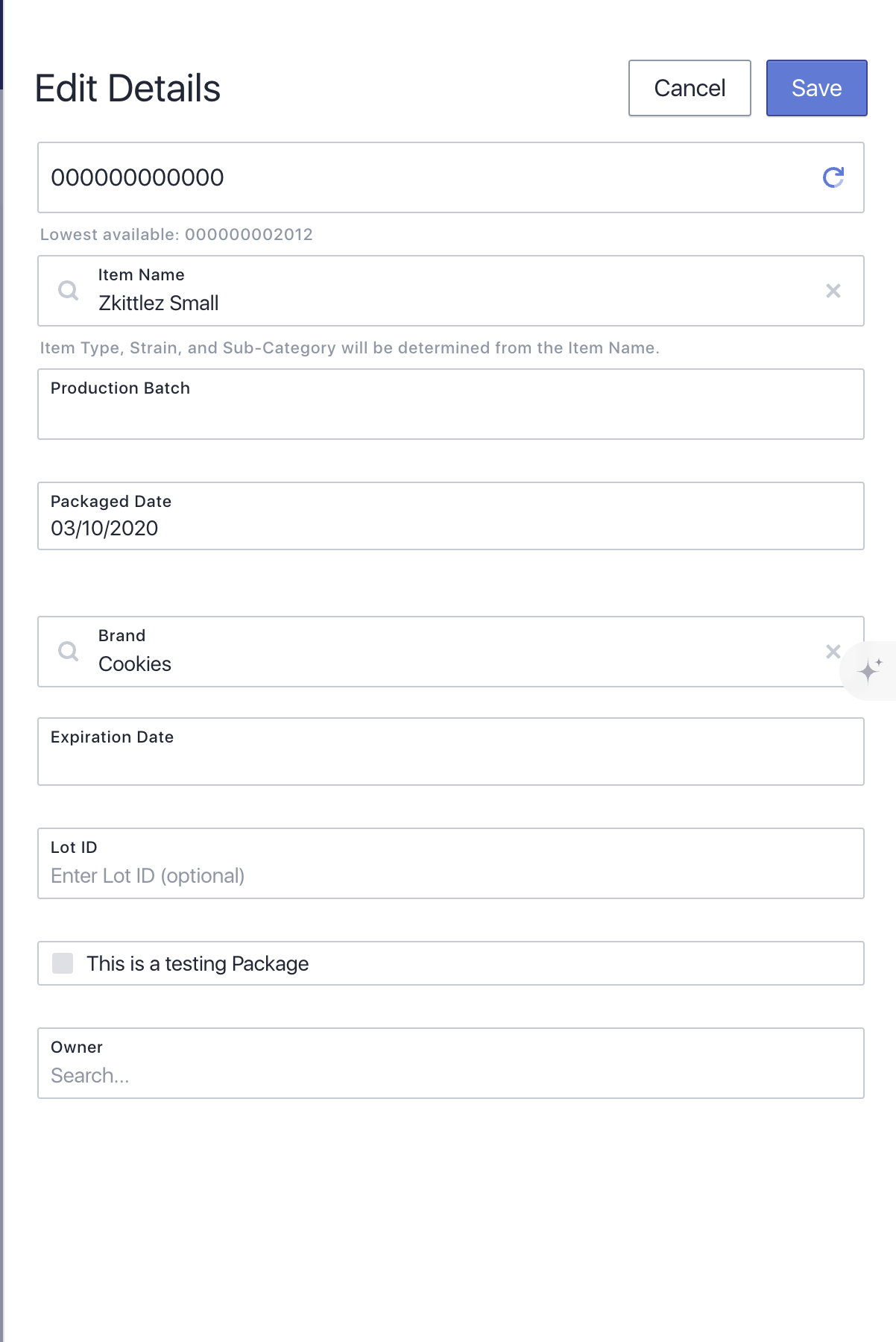This screenshot has height=1342, width=896.
Task: Click the Edit Details heading
Action: click(x=127, y=88)
